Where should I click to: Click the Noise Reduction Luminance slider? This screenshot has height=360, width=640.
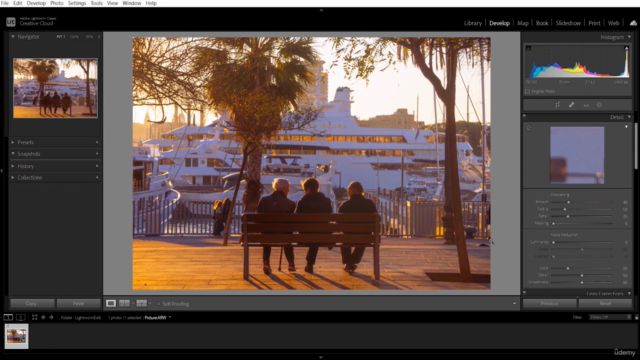click(x=582, y=242)
